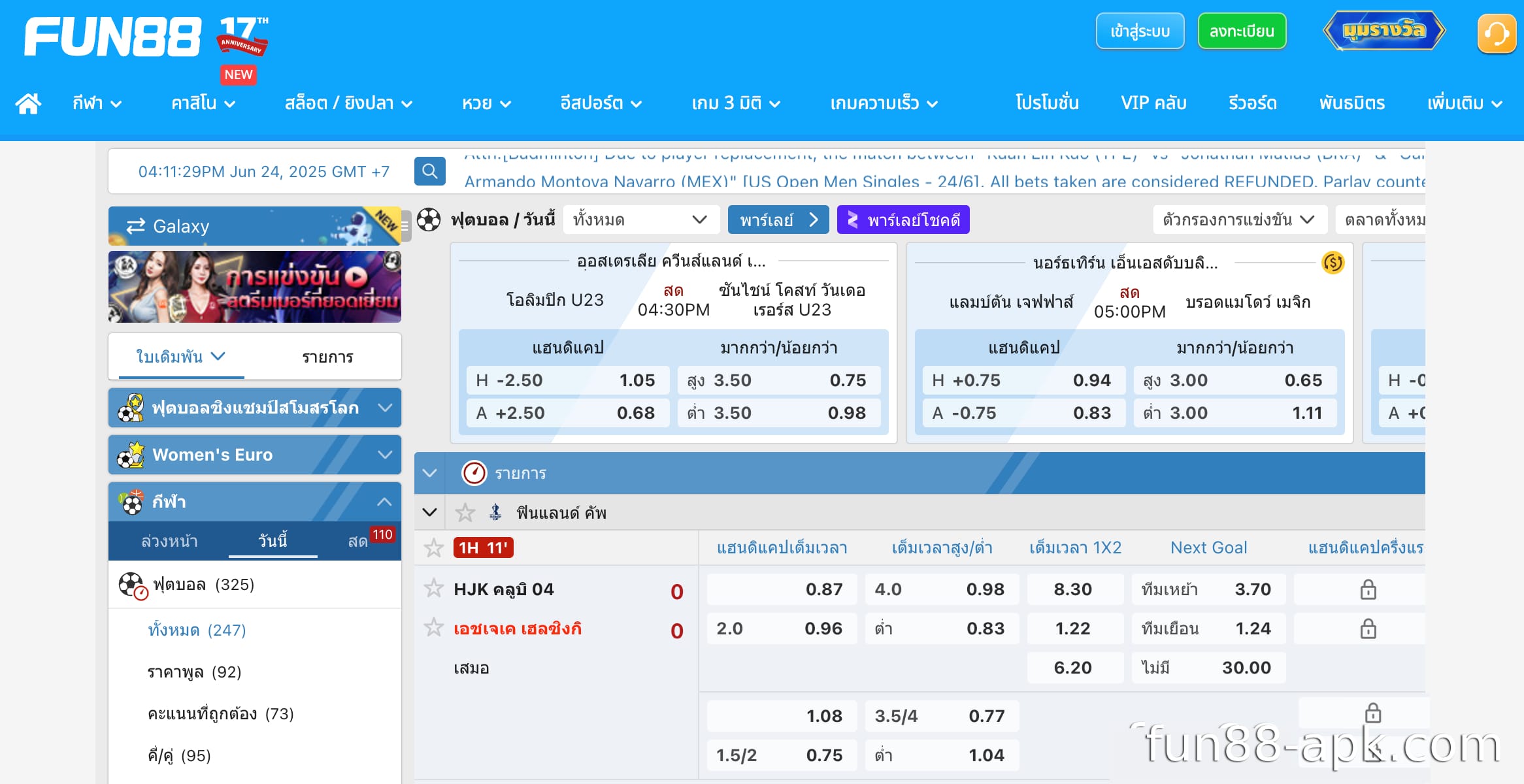Image resolution: width=1524 pixels, height=784 pixels.
Task: Open the customer support headset icon
Action: [x=1496, y=33]
